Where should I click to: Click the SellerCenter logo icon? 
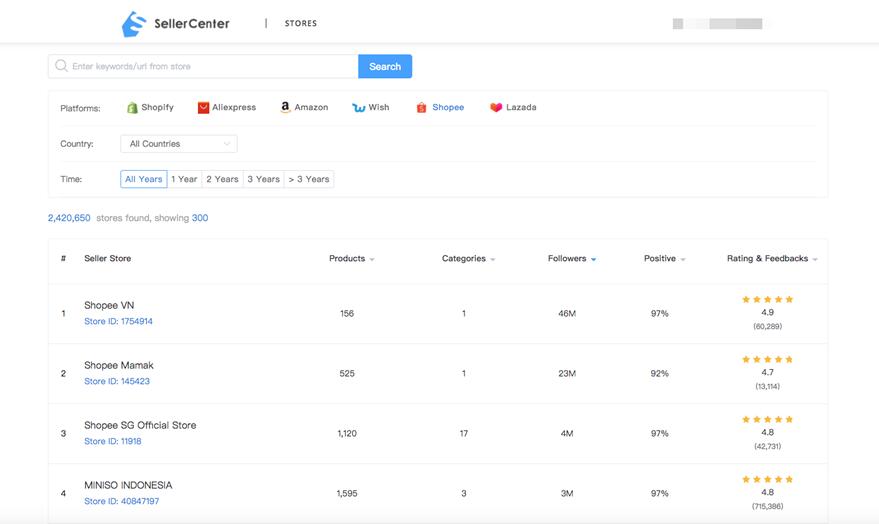click(134, 24)
